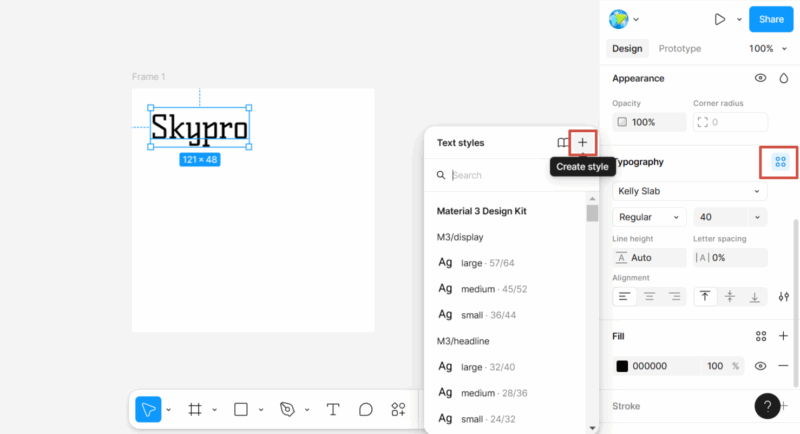The image size is (800, 434).
Task: Add a new fill with plus
Action: pyautogui.click(x=783, y=336)
